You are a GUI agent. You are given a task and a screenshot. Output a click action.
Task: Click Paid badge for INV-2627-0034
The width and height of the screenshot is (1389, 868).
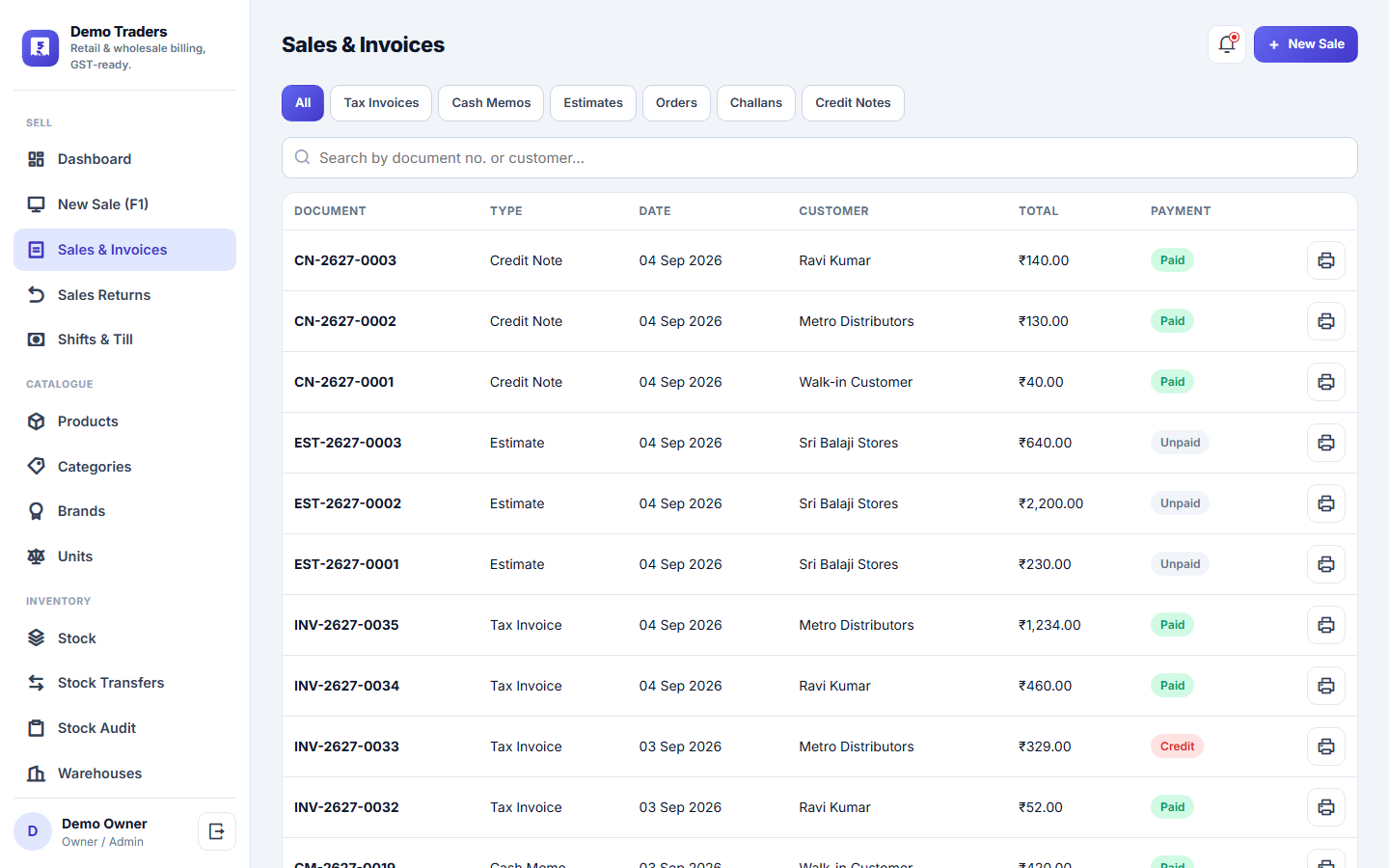pos(1172,686)
